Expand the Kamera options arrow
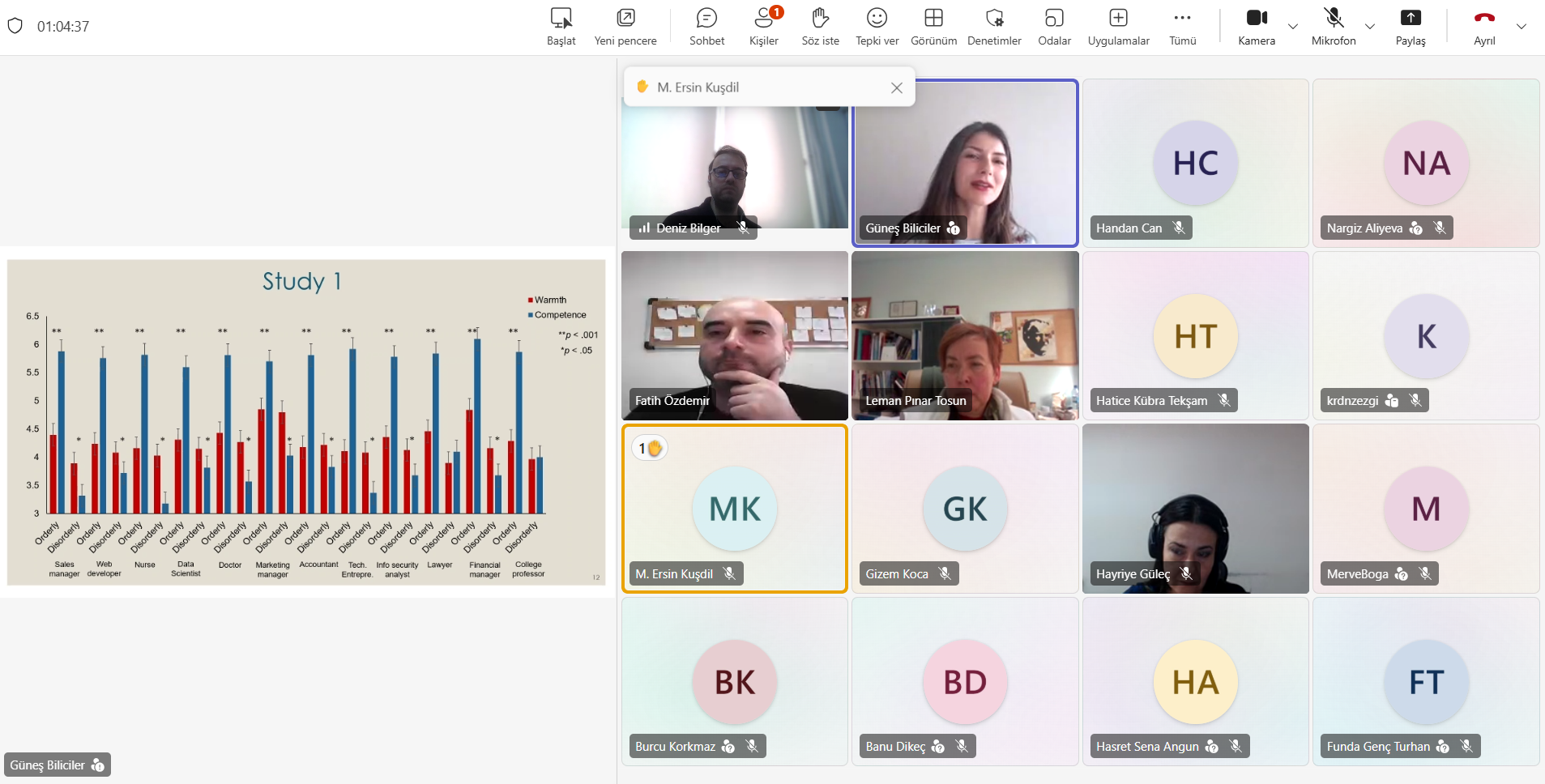Viewport: 1545px width, 784px height. click(1293, 27)
